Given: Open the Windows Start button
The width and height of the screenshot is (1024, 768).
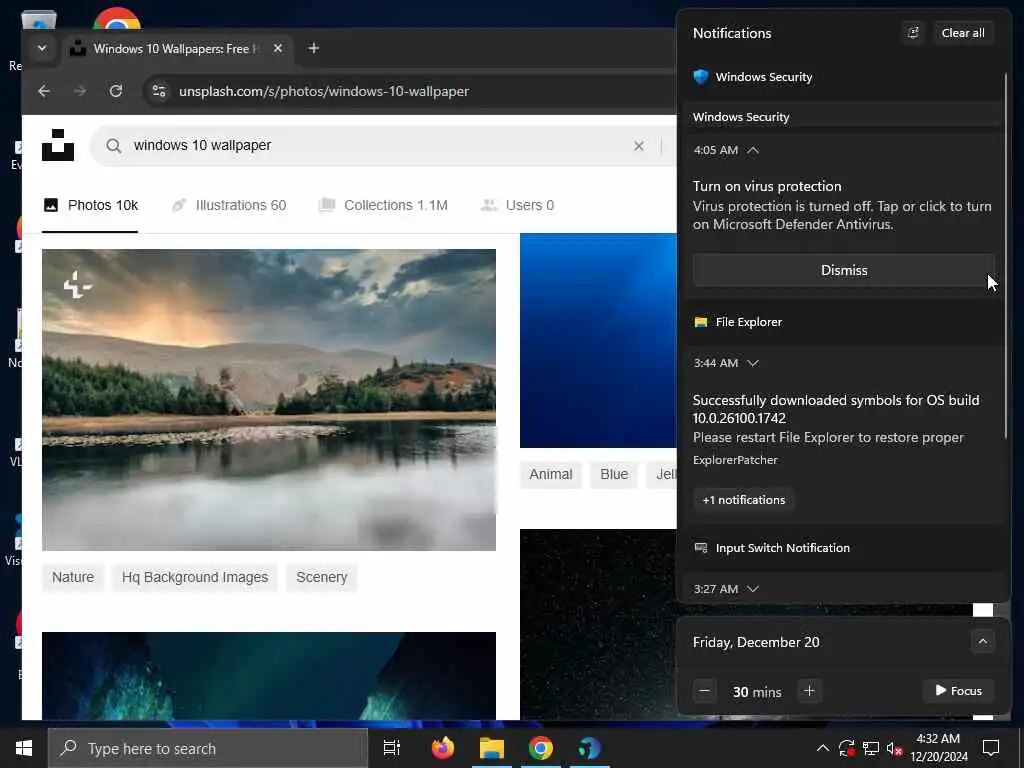Looking at the screenshot, I should pyautogui.click(x=24, y=748).
